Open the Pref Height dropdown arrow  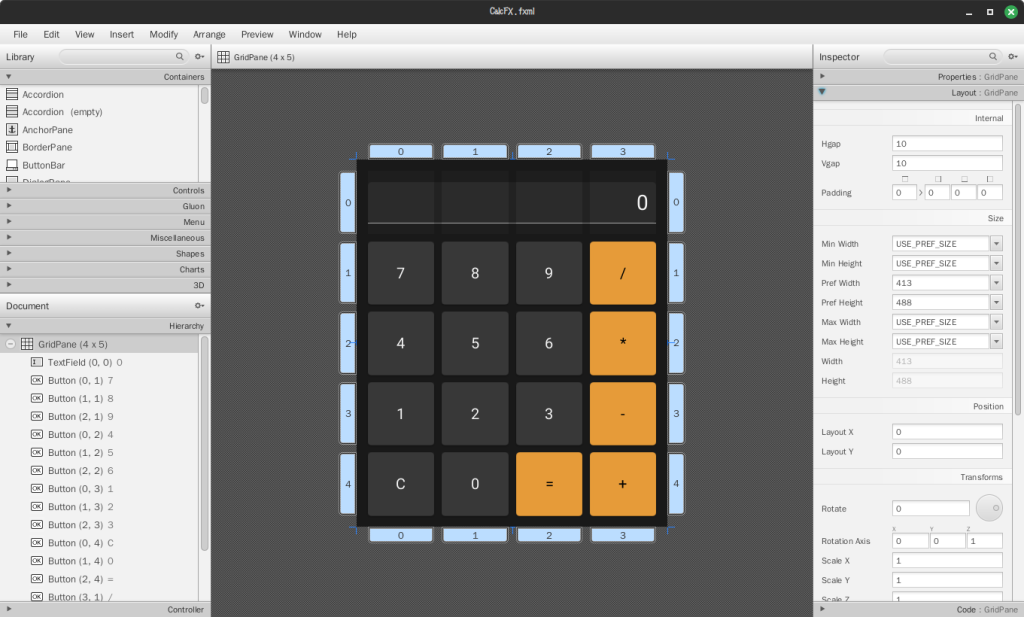(x=997, y=302)
